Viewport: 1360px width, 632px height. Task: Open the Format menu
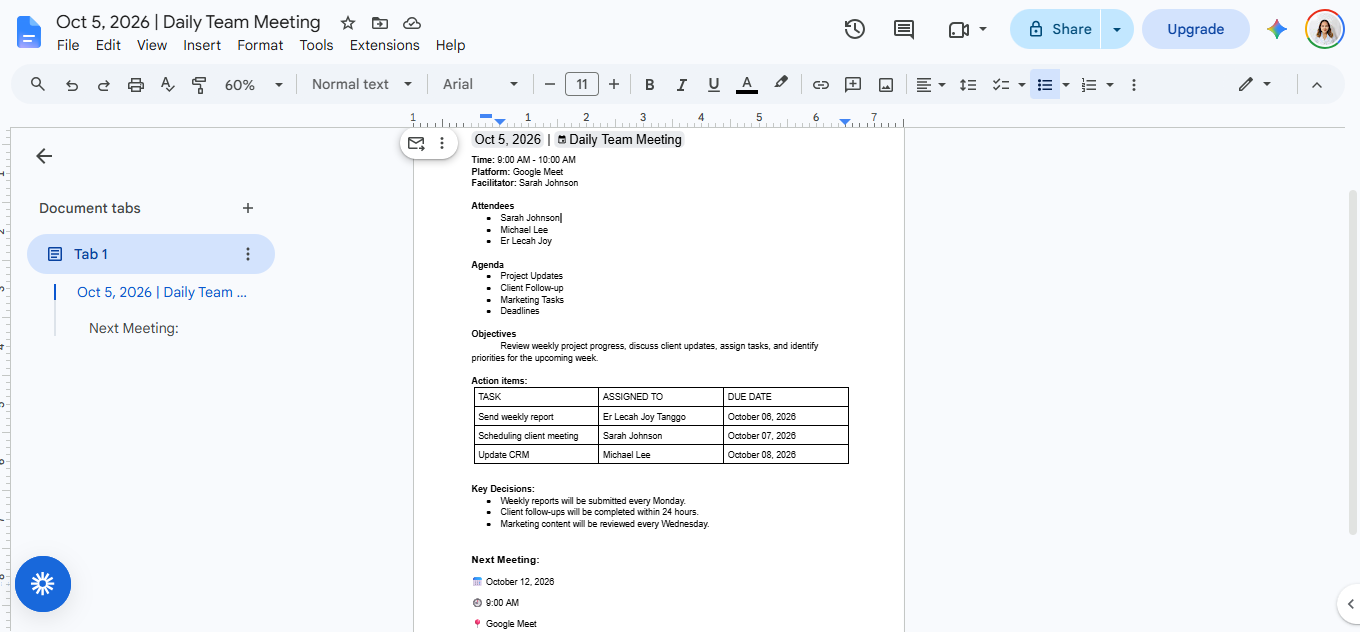pos(260,45)
